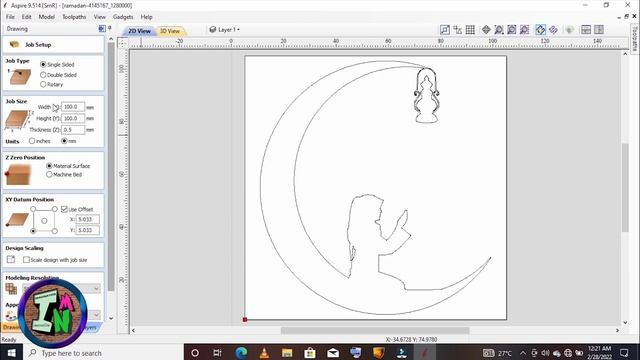Select the bottom-right XY datum corner
This screenshot has height=360, width=640.
[x=55, y=231]
